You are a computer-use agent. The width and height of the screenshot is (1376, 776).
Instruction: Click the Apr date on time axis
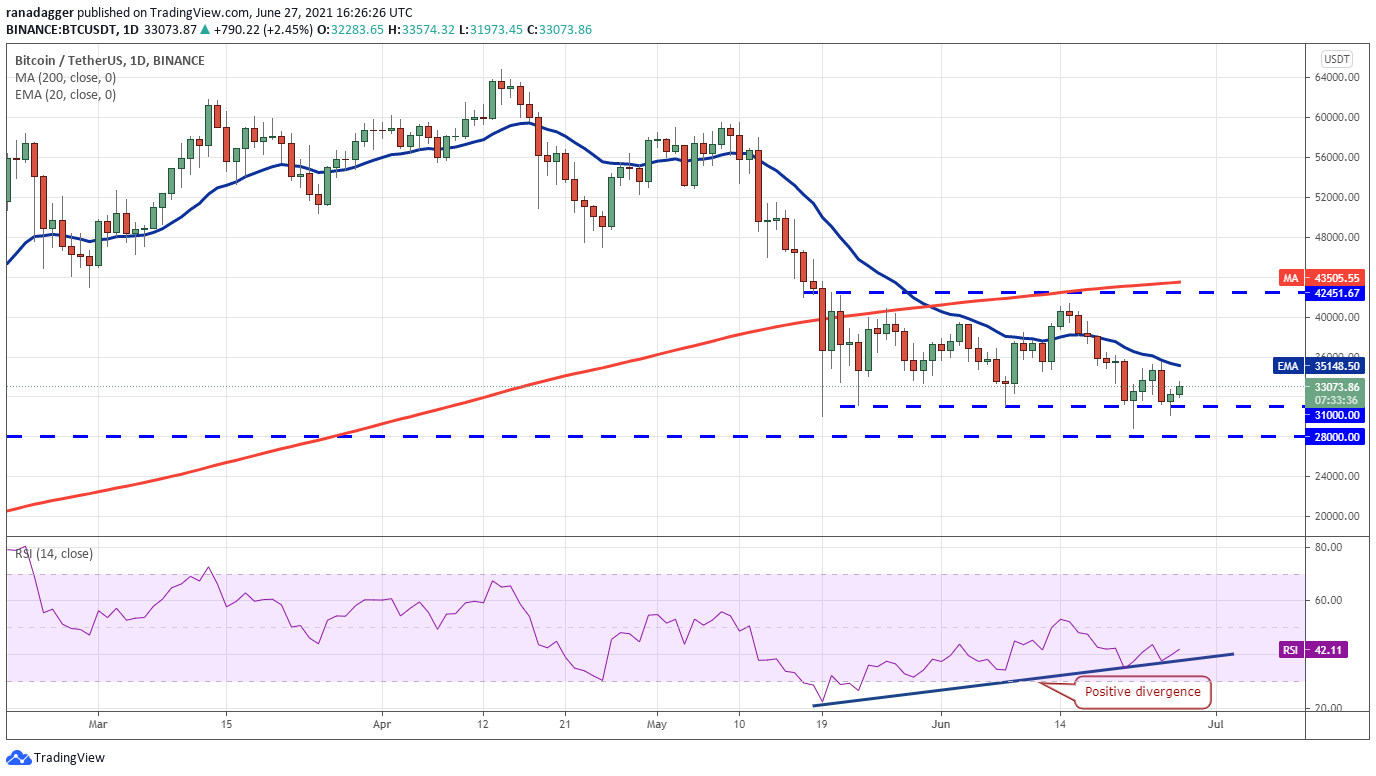tap(381, 722)
